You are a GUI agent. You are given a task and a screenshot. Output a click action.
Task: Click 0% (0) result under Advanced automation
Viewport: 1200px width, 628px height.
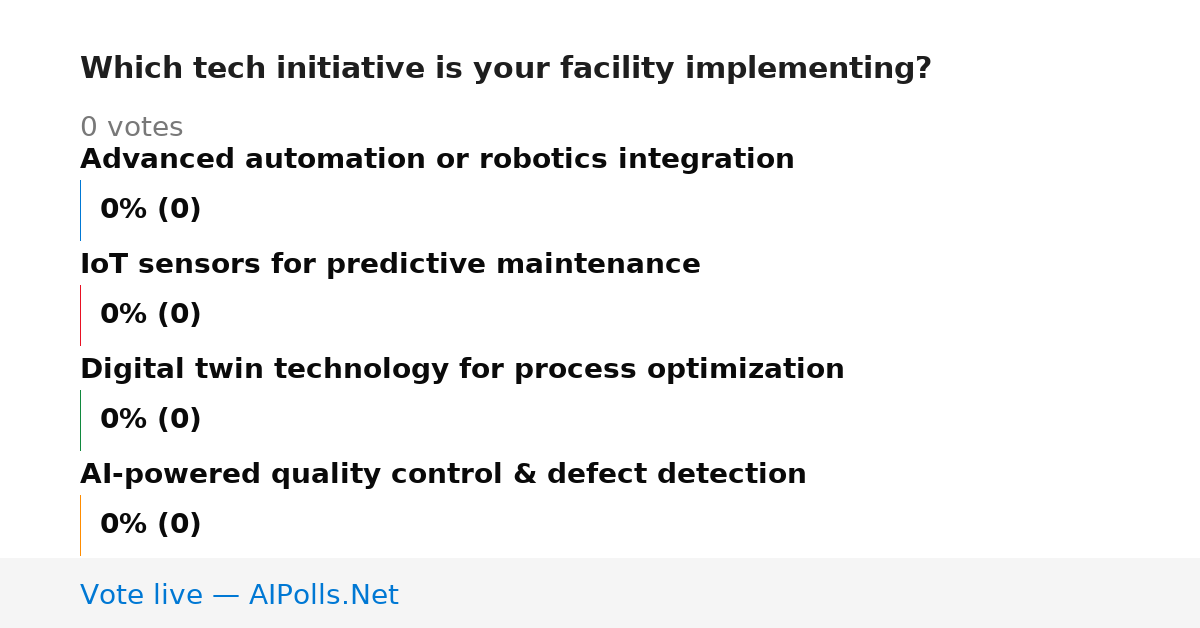tap(150, 210)
